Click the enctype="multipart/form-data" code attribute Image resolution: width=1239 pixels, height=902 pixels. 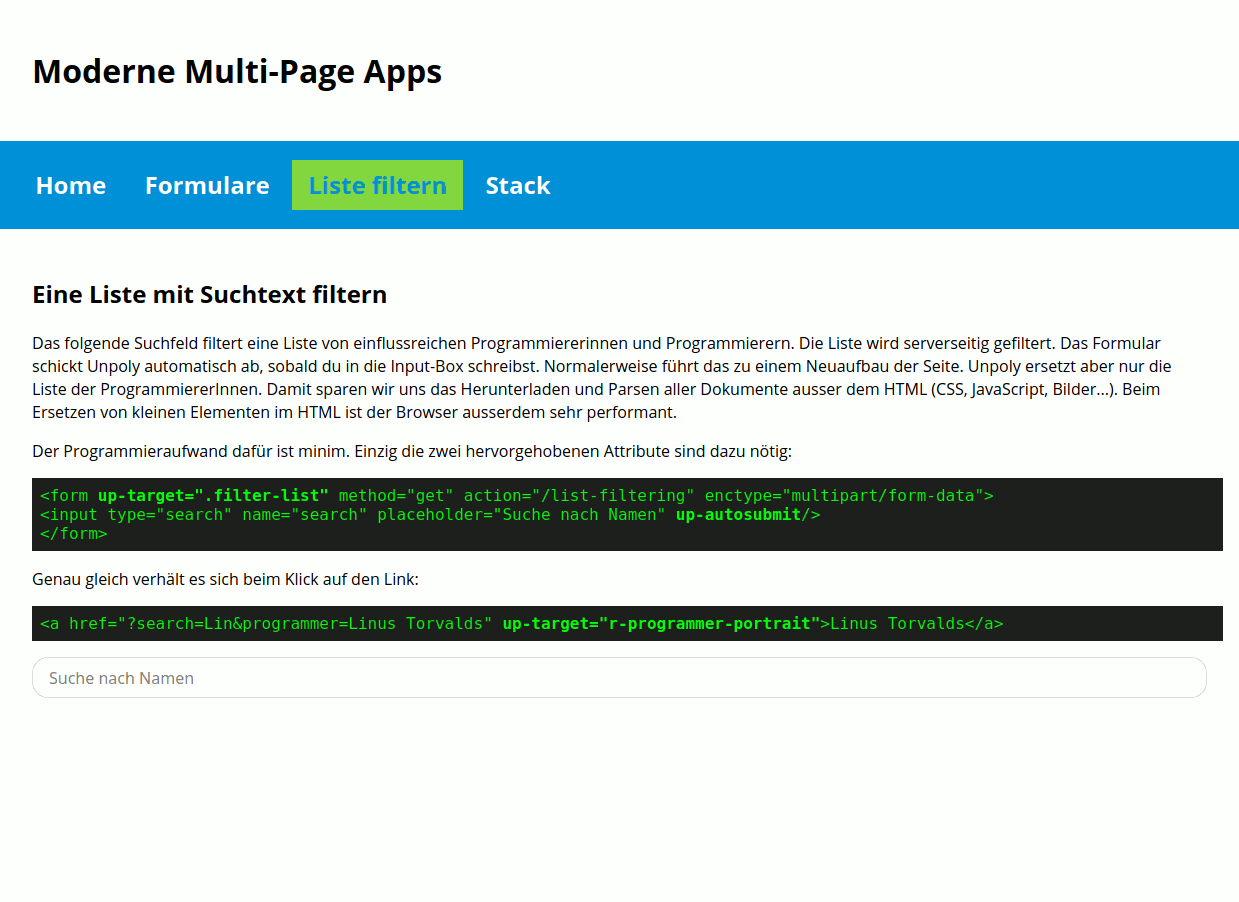click(x=844, y=496)
